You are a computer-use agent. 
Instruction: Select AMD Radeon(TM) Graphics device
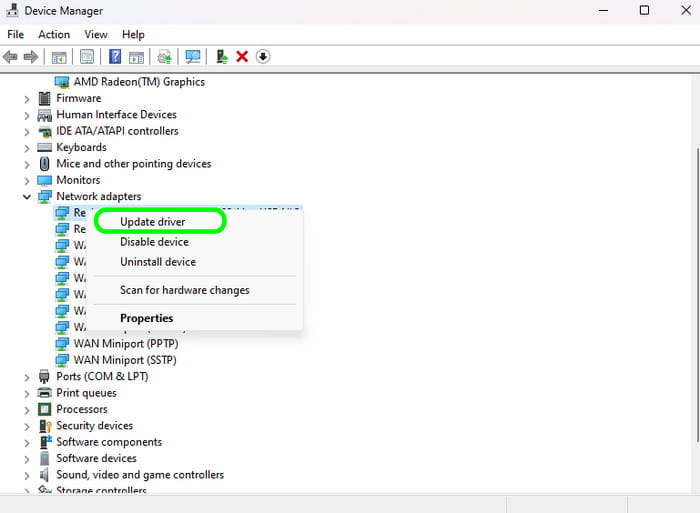(139, 82)
